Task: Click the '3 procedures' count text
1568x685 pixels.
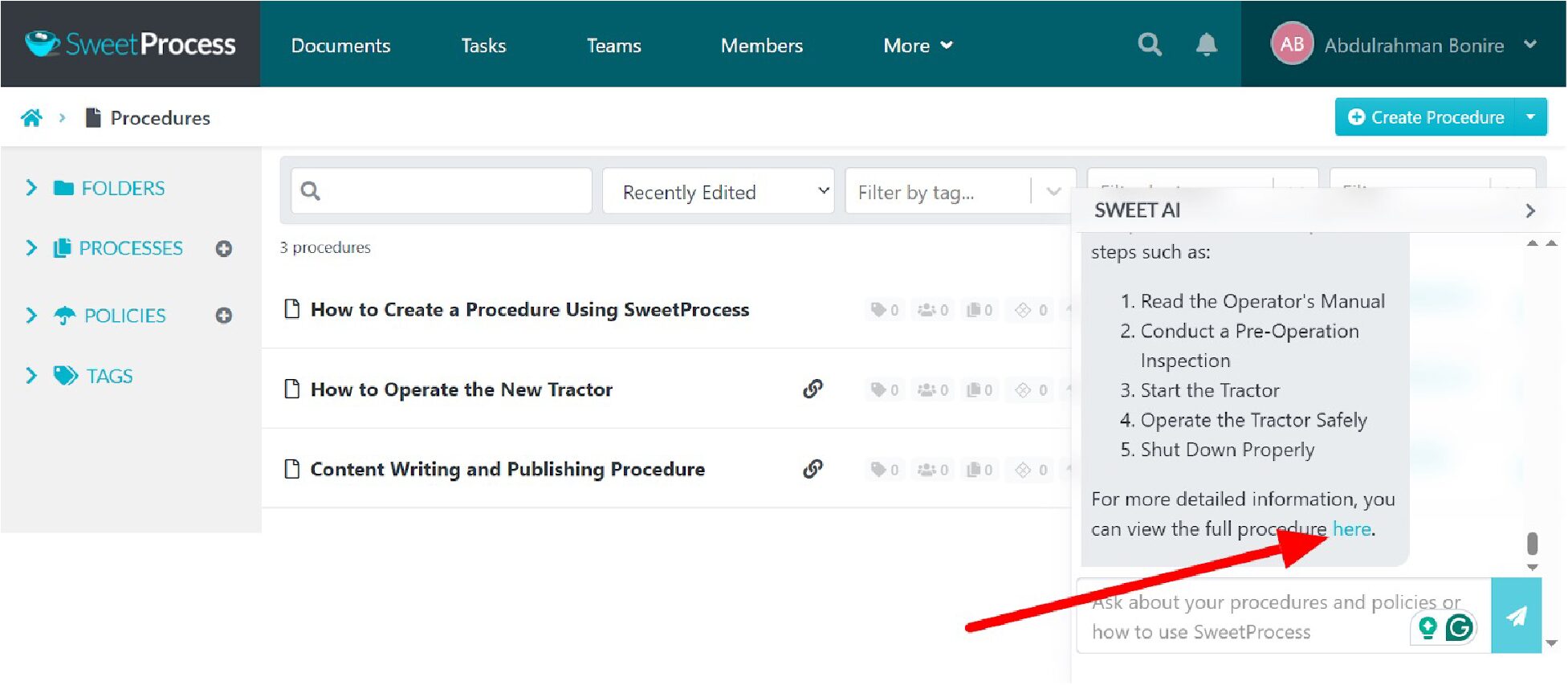Action: pyautogui.click(x=325, y=247)
